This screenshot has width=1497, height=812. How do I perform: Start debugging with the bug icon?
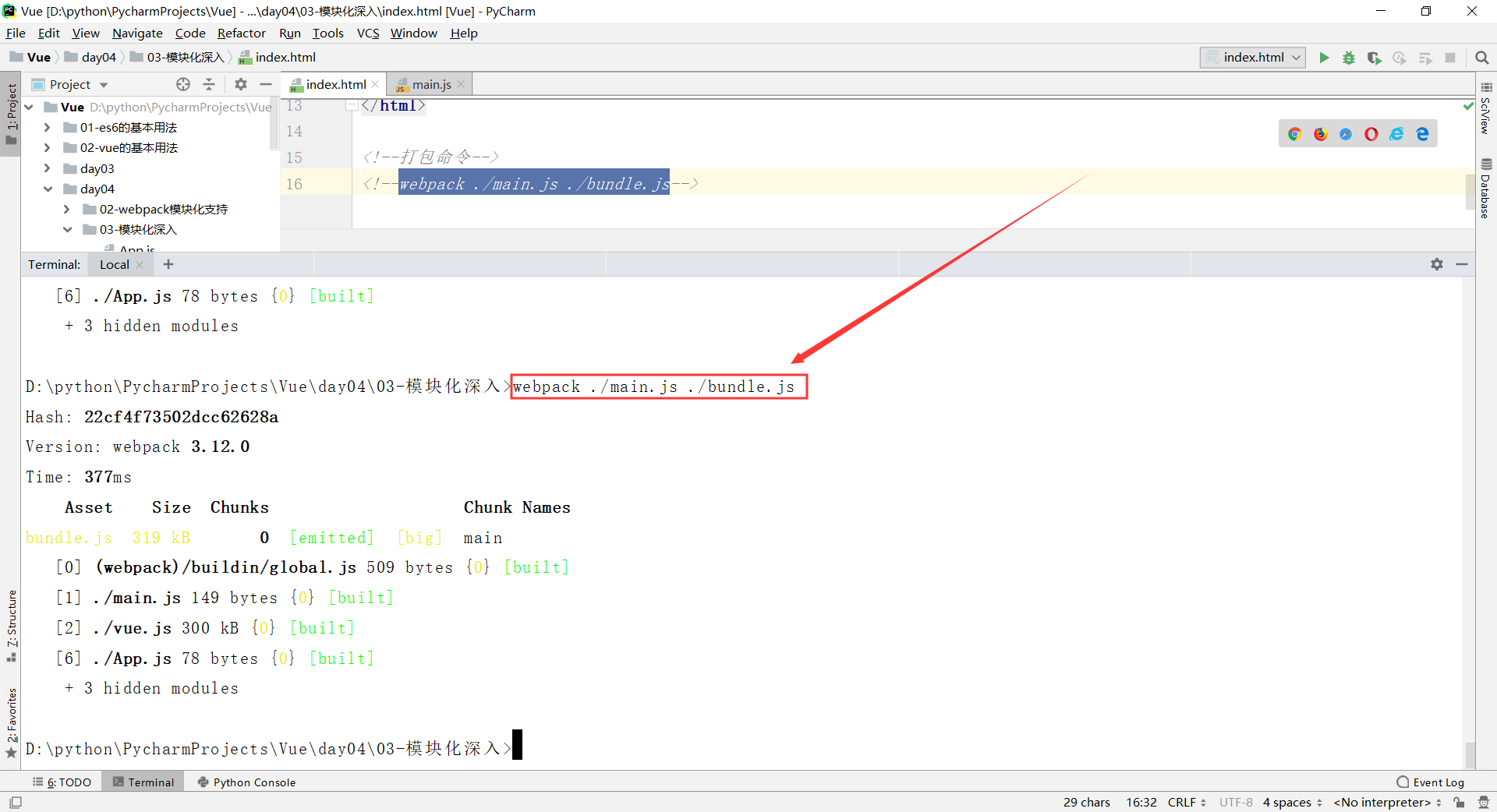pos(1349,58)
